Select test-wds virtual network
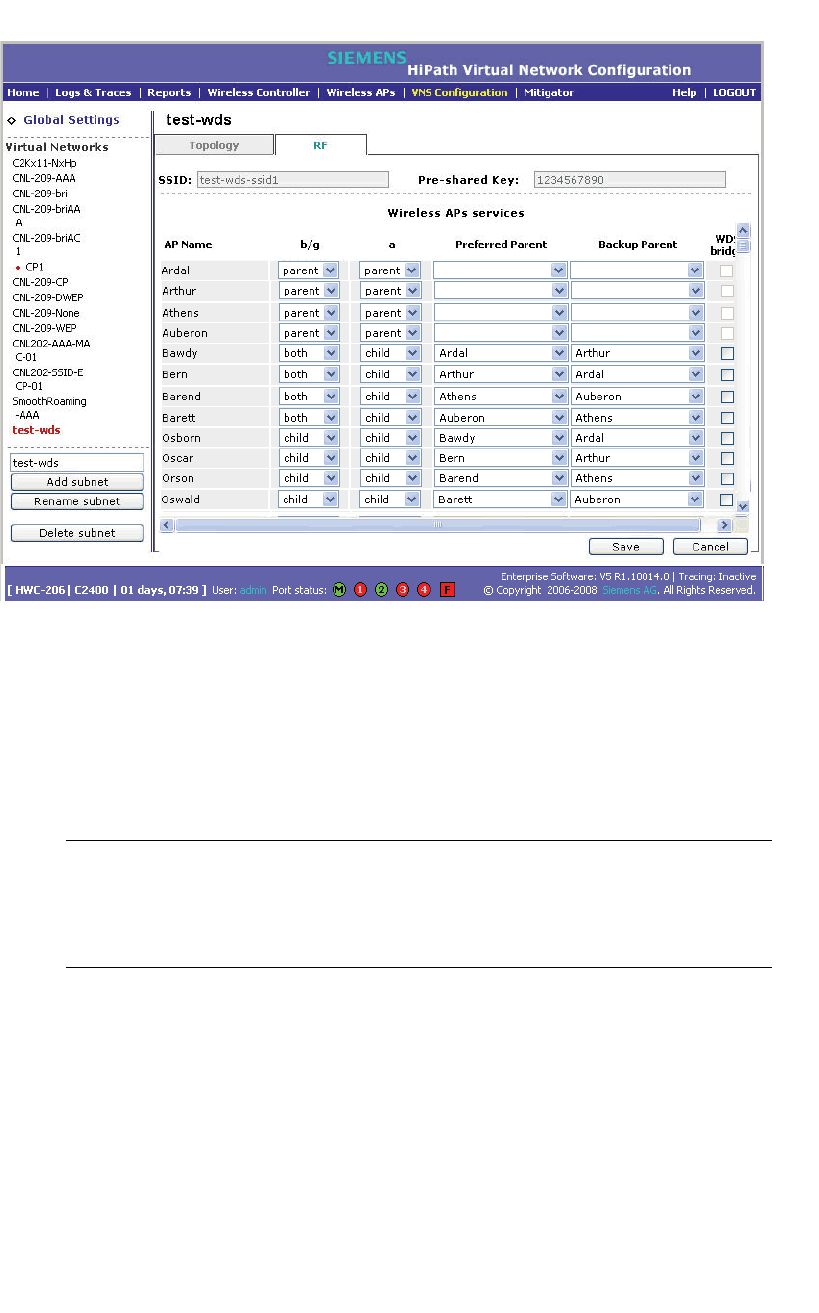Viewport: 819px width, 1313px height. tap(36, 430)
